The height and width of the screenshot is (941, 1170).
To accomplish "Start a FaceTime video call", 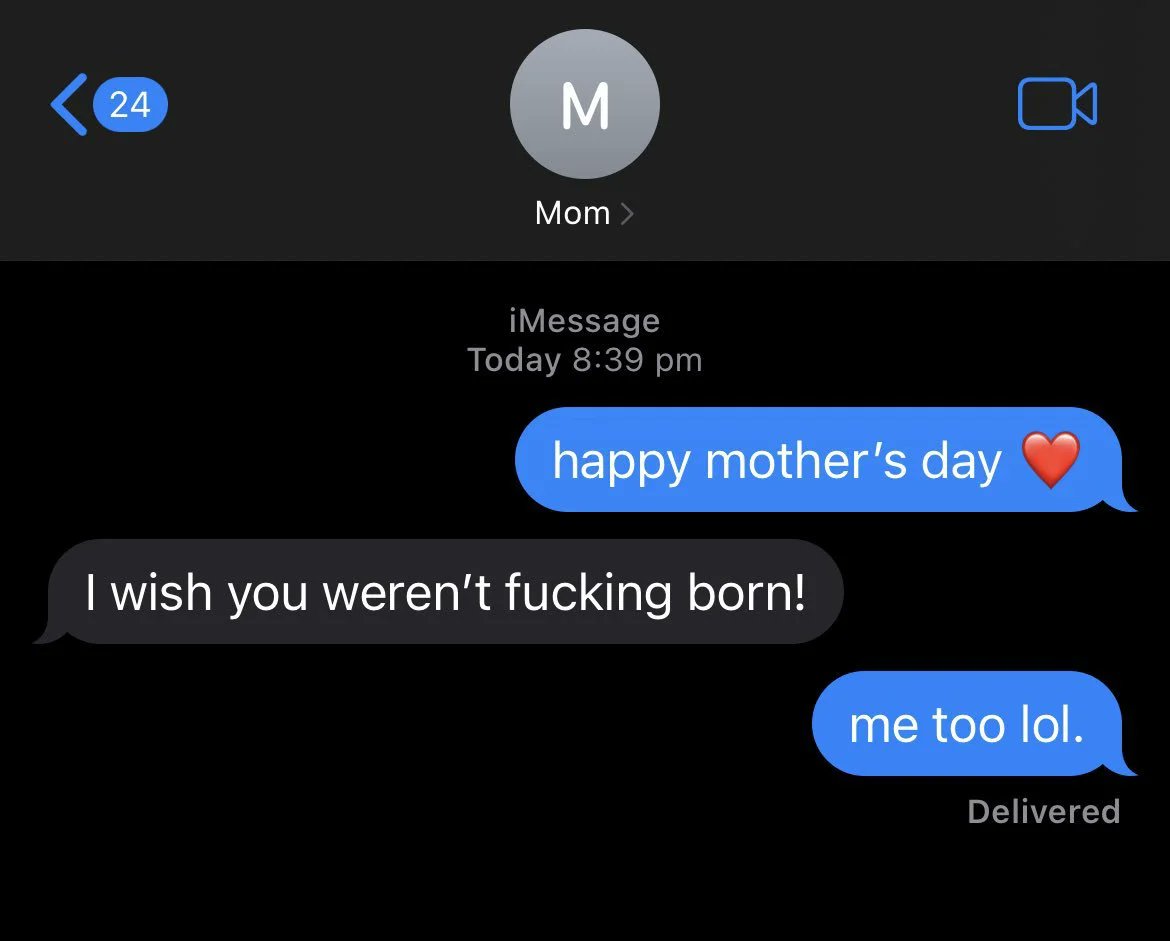I will click(x=1057, y=104).
